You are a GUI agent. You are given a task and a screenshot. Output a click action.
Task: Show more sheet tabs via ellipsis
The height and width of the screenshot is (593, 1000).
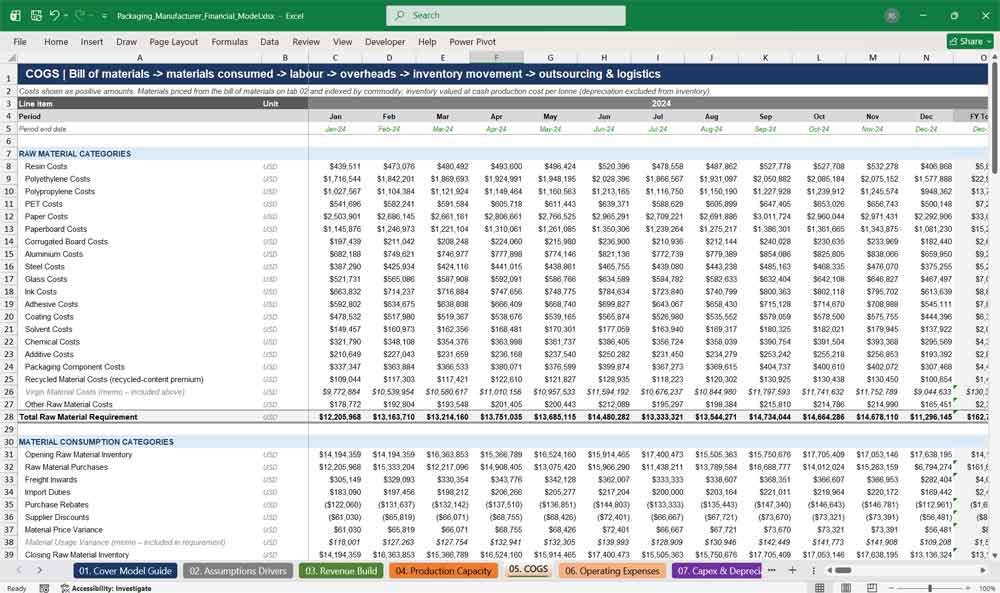coord(772,571)
